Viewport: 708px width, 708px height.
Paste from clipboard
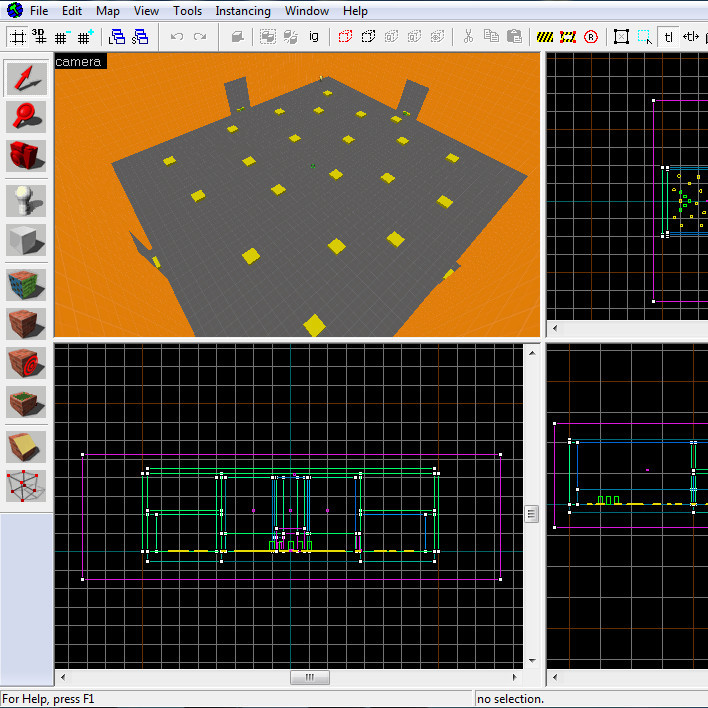point(514,37)
